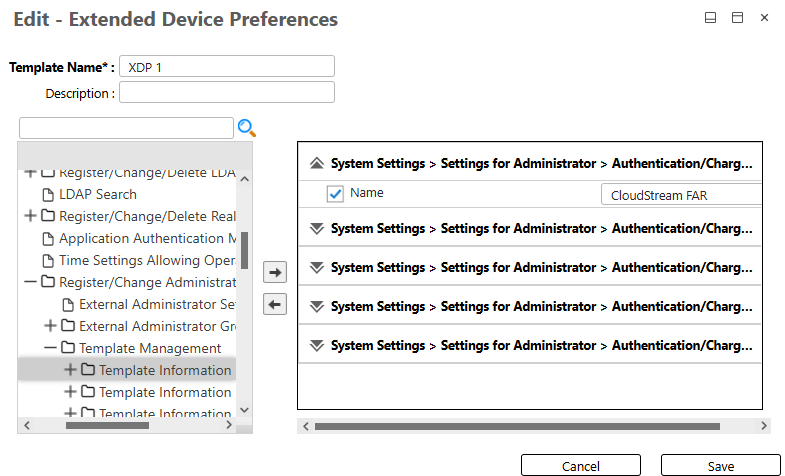The image size is (785, 476).
Task: Click the Register/Change/Delete Real folder icon
Action: (x=48, y=216)
